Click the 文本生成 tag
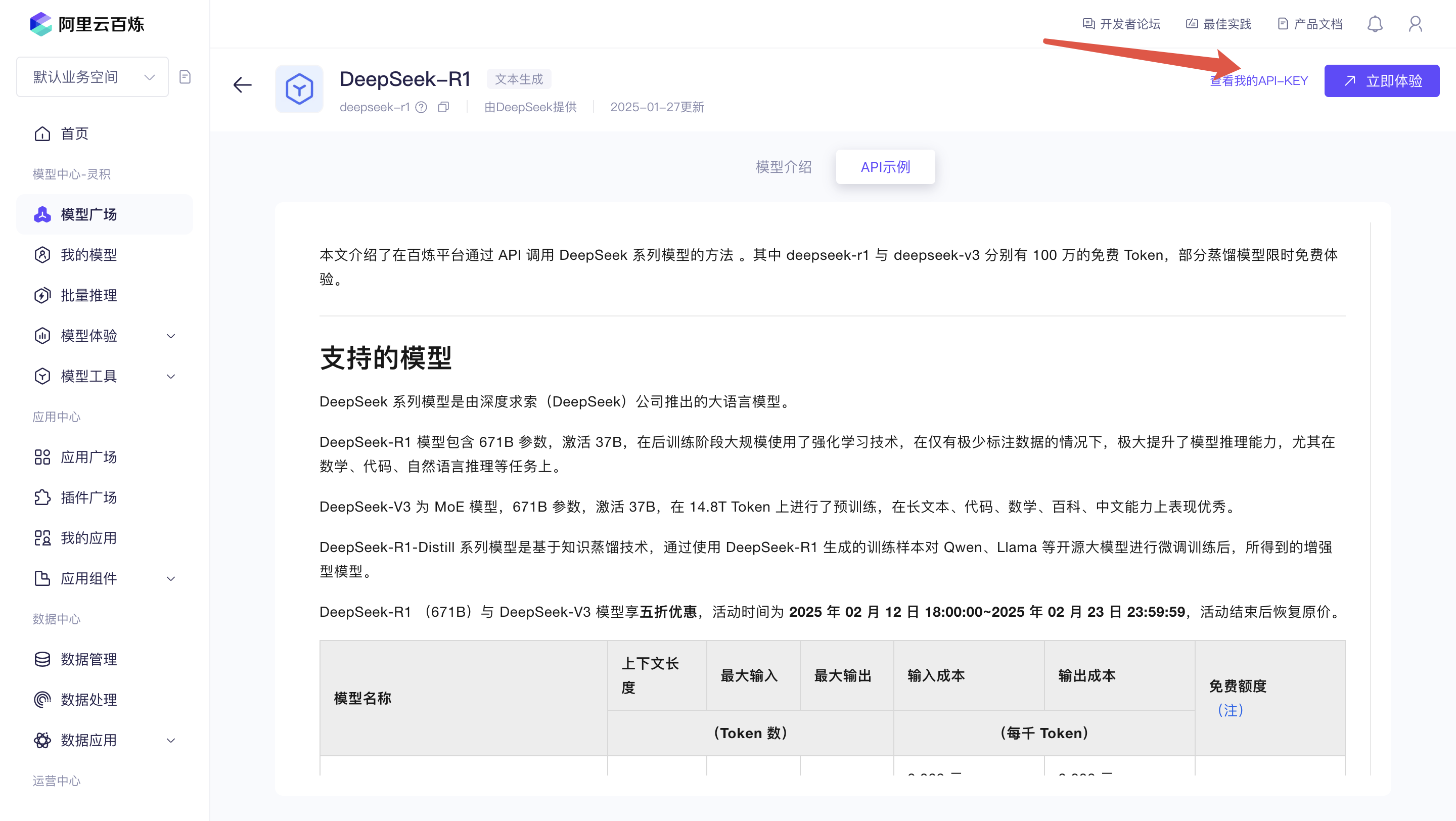Viewport: 1456px width, 821px height. click(519, 79)
